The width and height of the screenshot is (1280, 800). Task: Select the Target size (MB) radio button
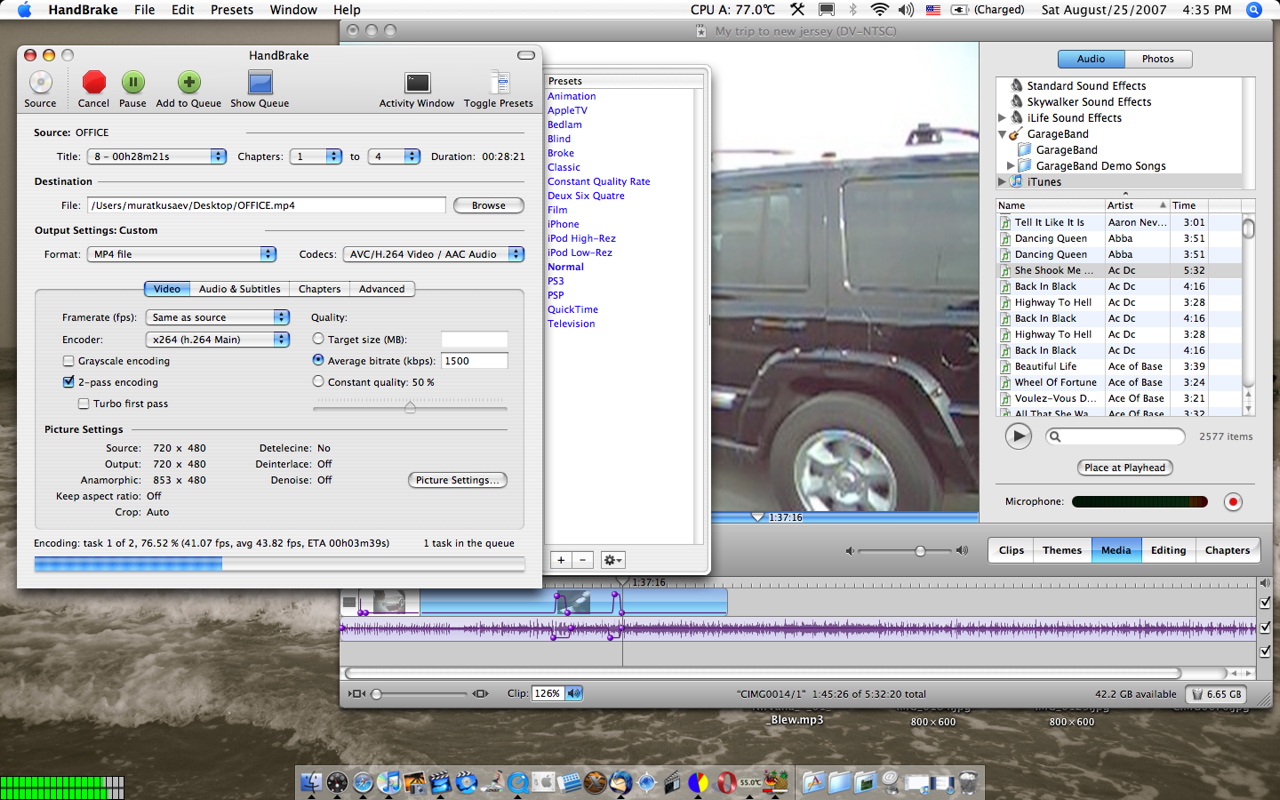tap(319, 340)
